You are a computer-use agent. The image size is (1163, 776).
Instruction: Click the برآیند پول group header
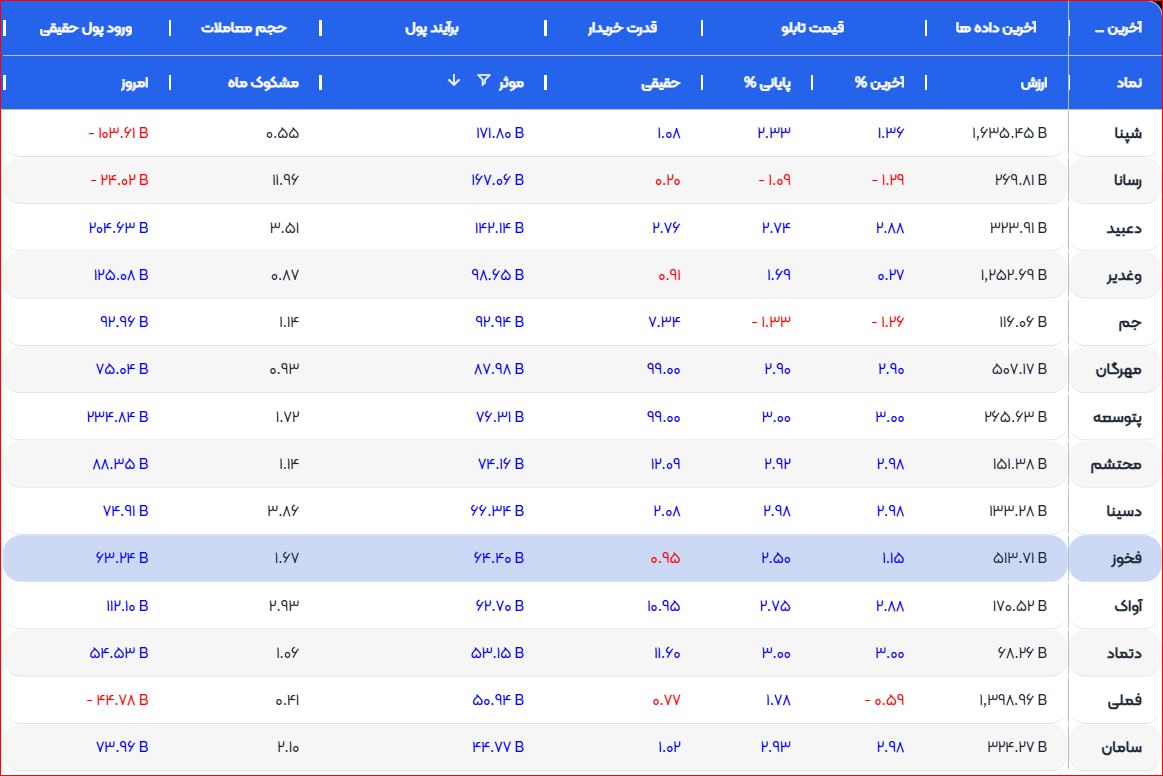click(x=432, y=28)
